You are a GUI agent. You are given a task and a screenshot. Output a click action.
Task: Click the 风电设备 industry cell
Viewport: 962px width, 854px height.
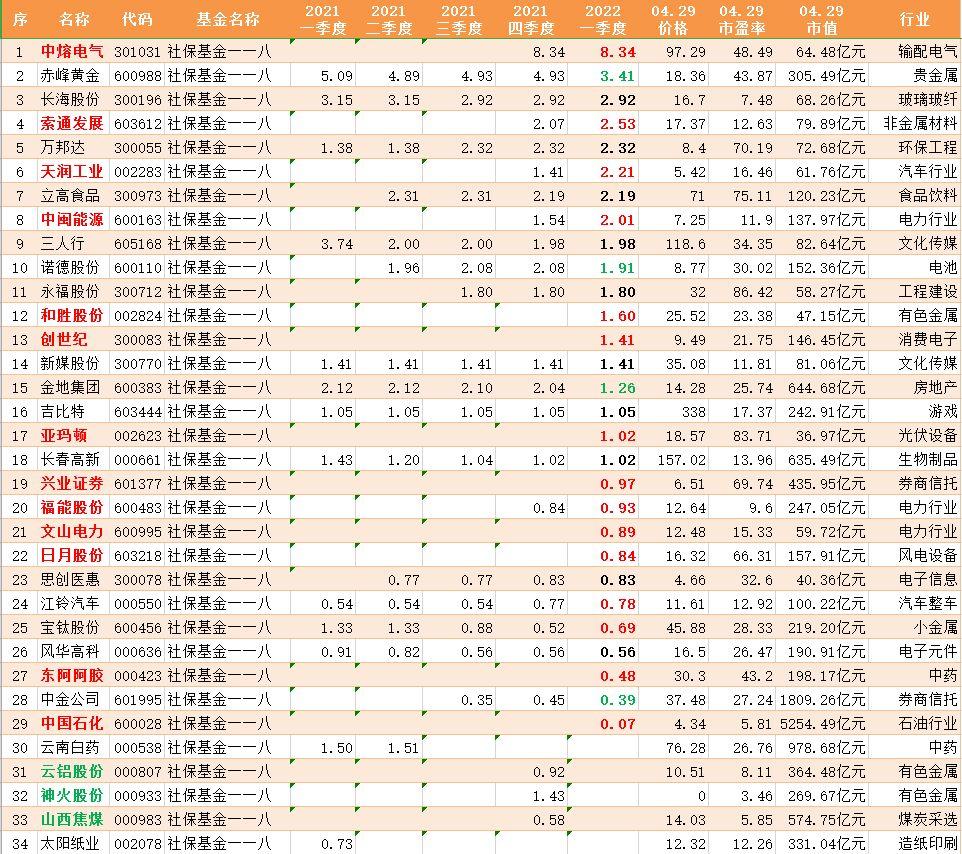928,556
